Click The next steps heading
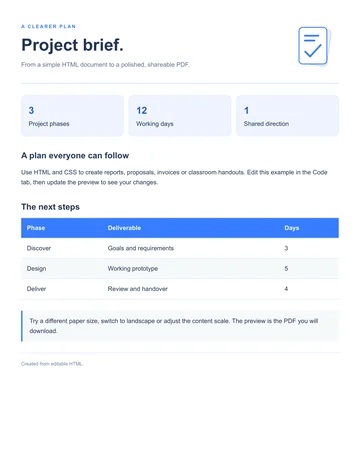 click(x=50, y=207)
